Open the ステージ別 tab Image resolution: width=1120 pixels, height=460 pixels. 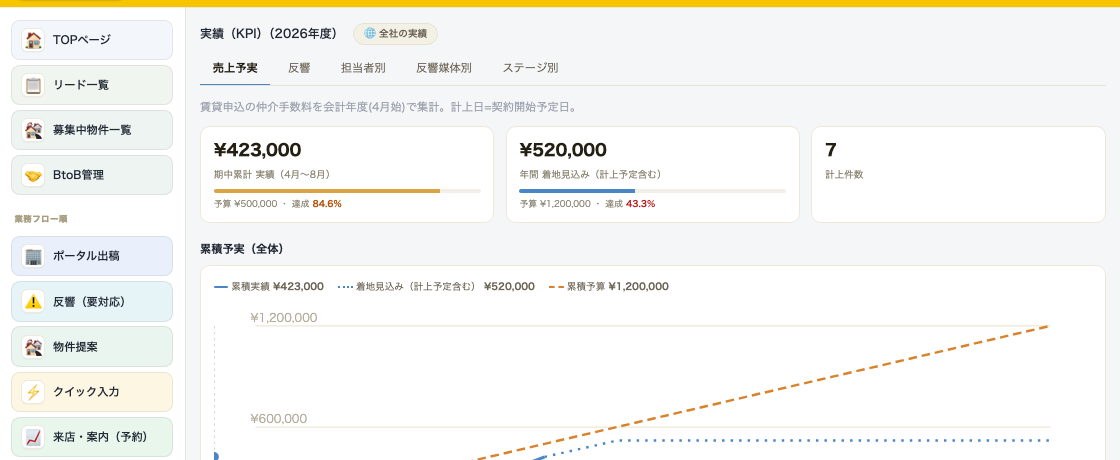(x=530, y=69)
